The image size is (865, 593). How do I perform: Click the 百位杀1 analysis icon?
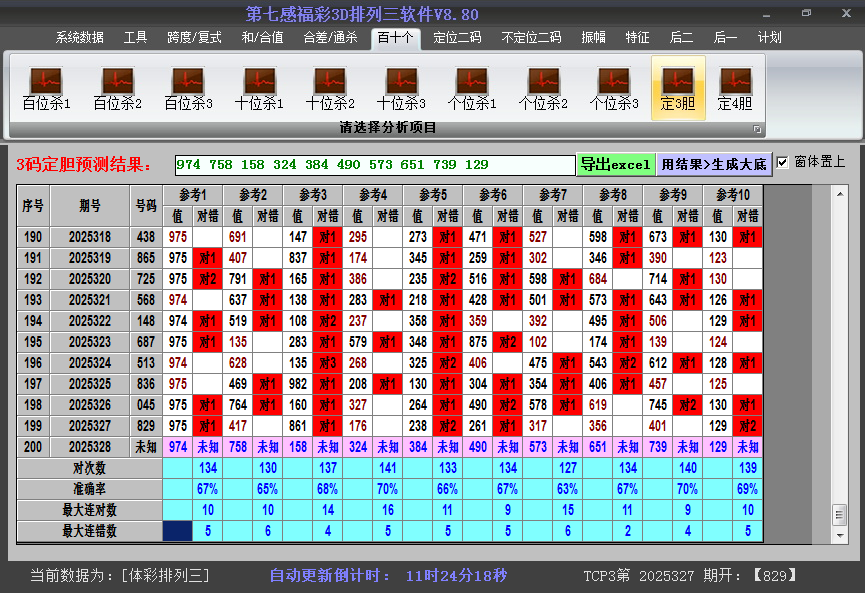[x=46, y=89]
